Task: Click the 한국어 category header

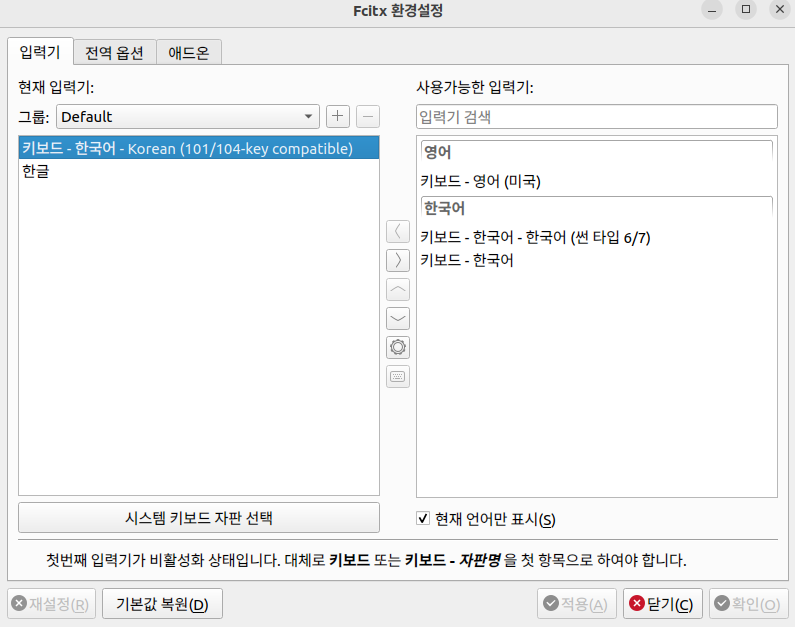Action: [597, 208]
